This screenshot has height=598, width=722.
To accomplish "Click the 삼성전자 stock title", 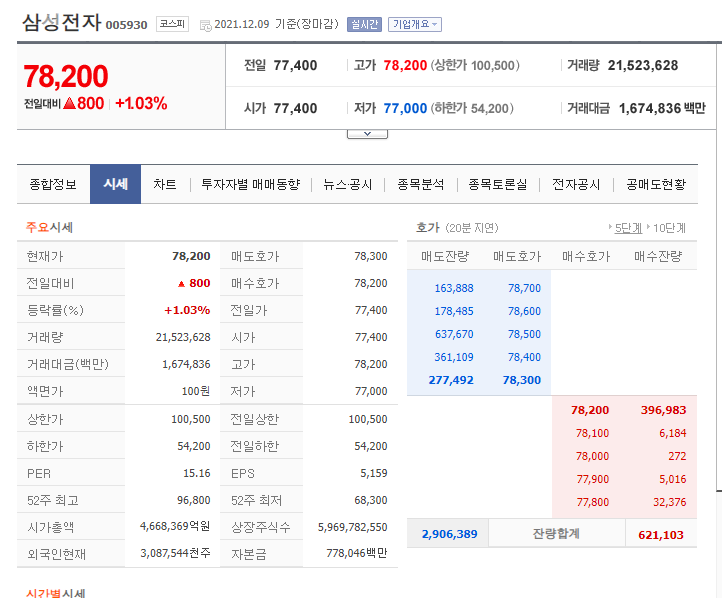I will pyautogui.click(x=62, y=22).
